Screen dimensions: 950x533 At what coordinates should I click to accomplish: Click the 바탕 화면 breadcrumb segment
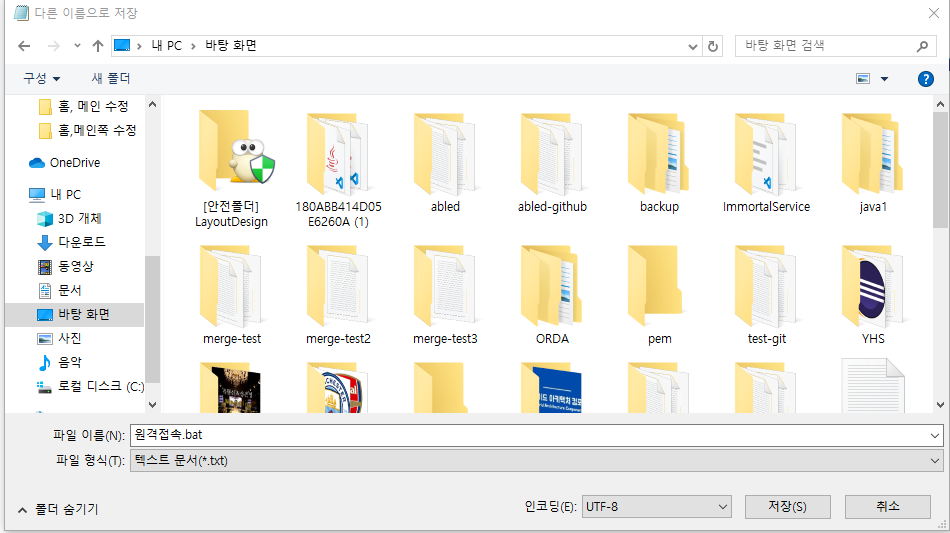[x=231, y=45]
